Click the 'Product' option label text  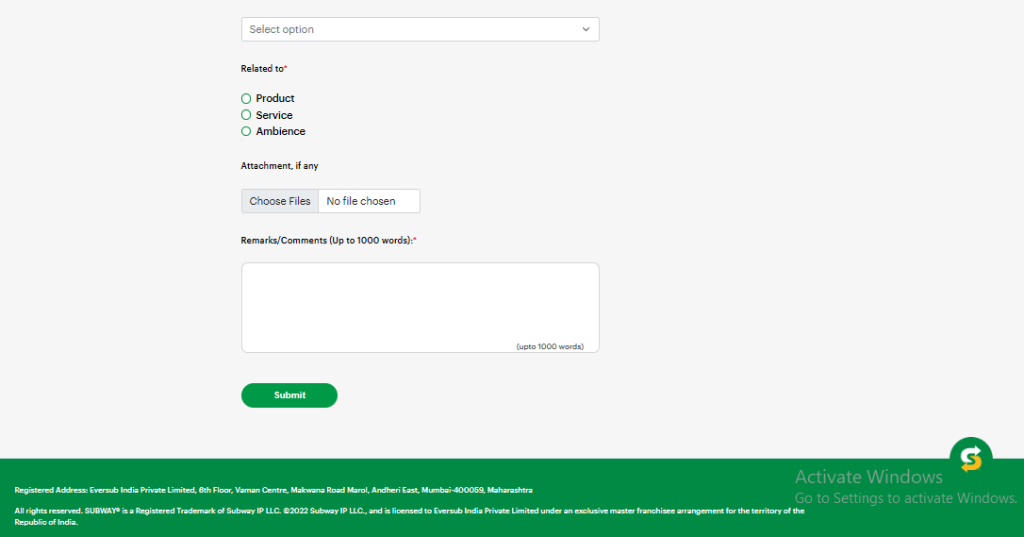[x=275, y=99]
